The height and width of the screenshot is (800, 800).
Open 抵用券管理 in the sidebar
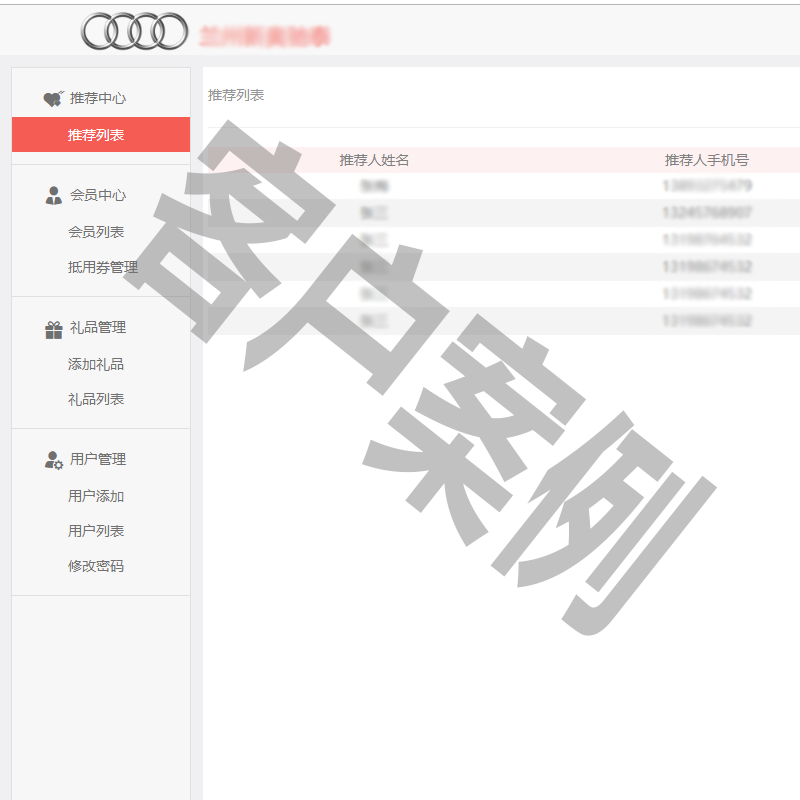pos(103,267)
